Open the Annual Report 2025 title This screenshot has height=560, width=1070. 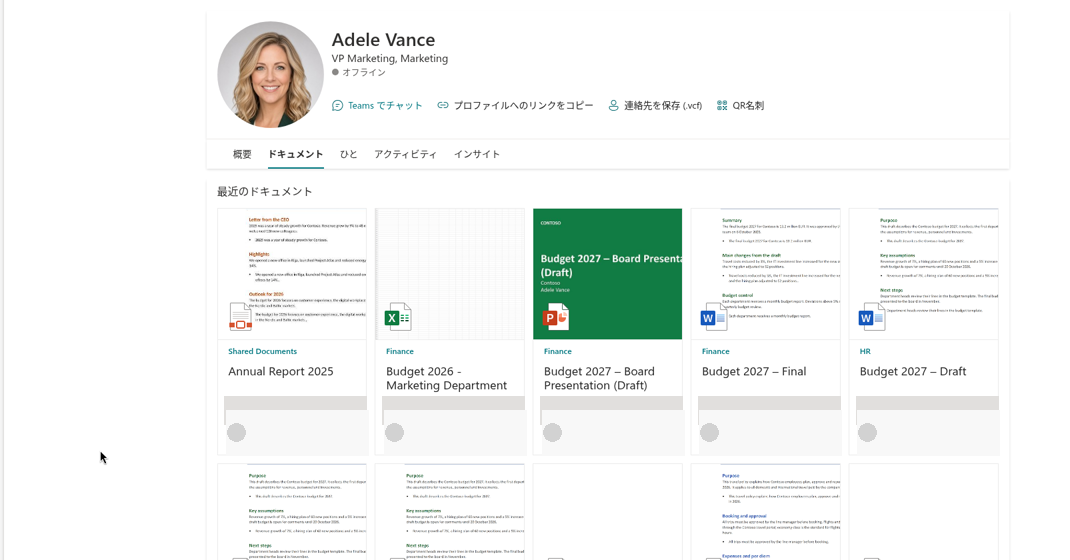(x=280, y=372)
